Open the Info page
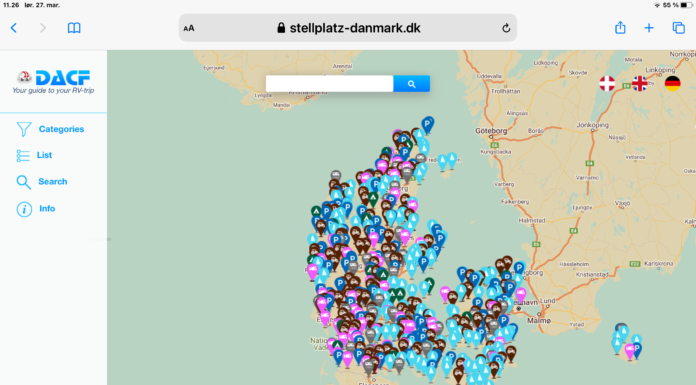Viewport: 696px width, 385px height. tap(36, 209)
